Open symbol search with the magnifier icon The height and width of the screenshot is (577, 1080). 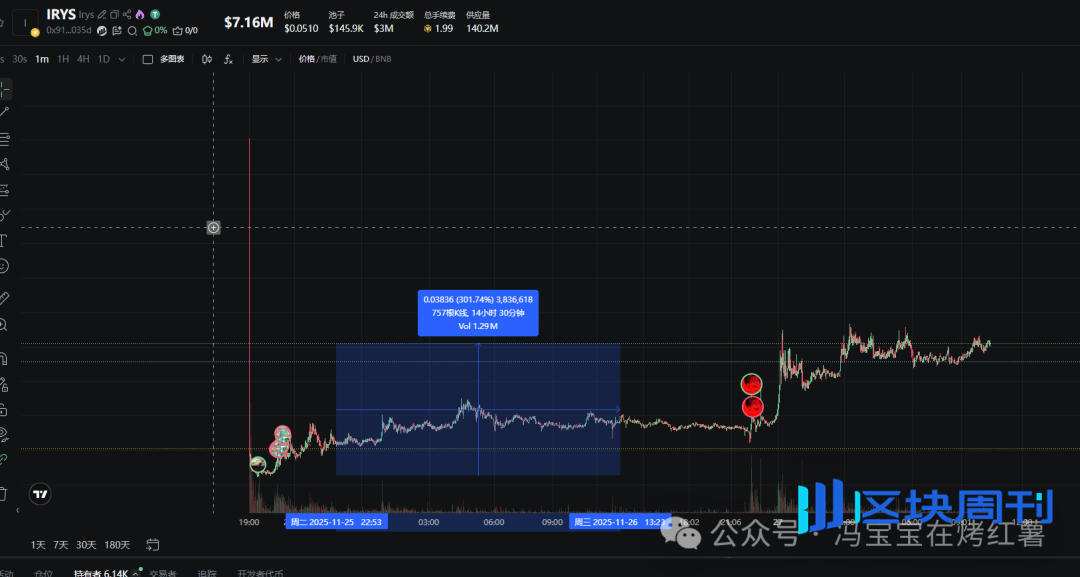tap(133, 30)
